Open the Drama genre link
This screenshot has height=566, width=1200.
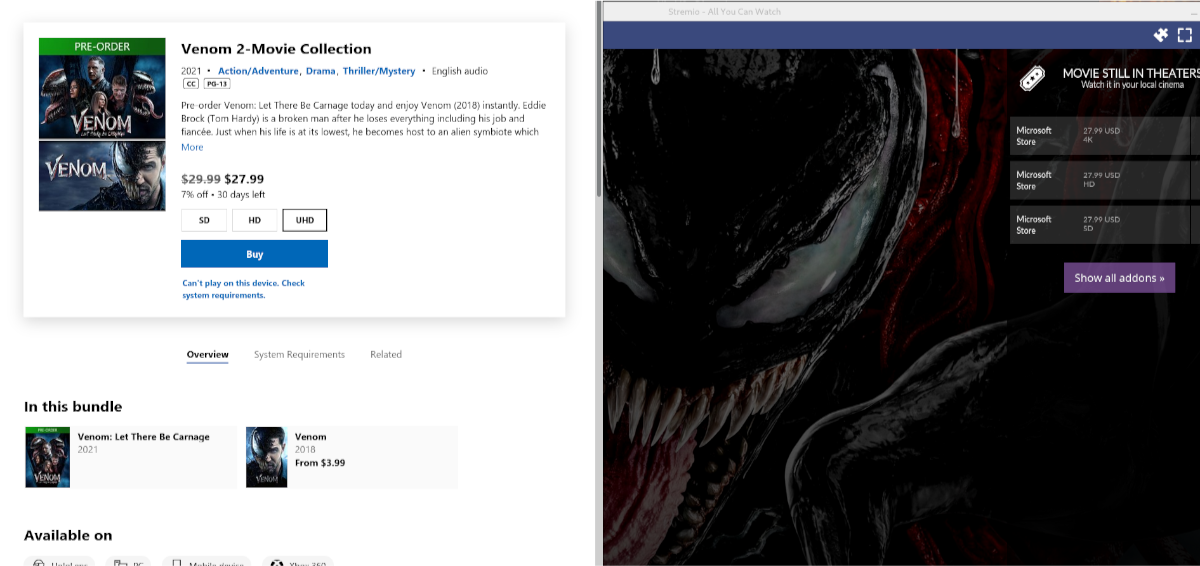point(321,71)
